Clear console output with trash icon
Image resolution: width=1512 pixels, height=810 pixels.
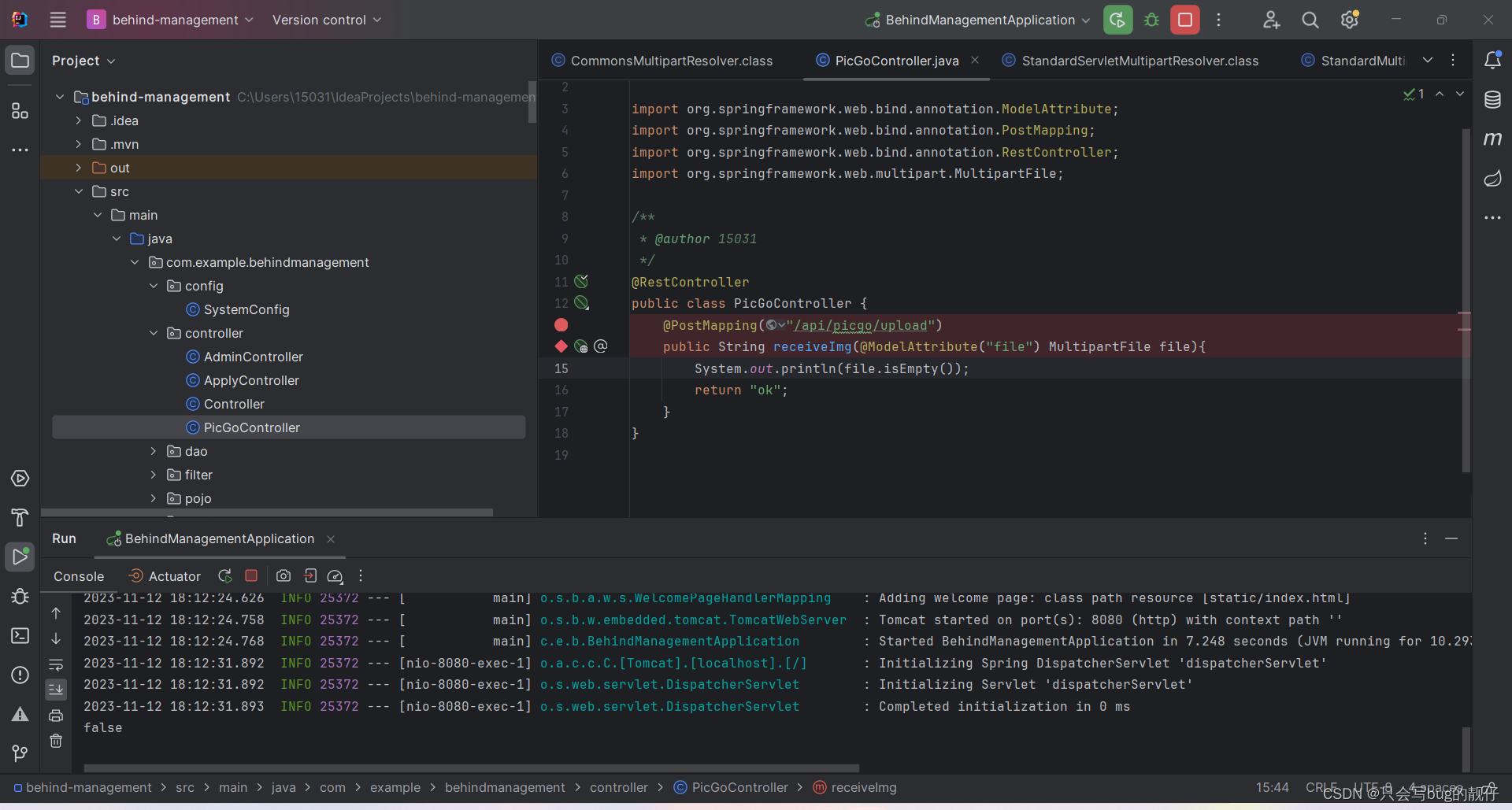coord(56,741)
